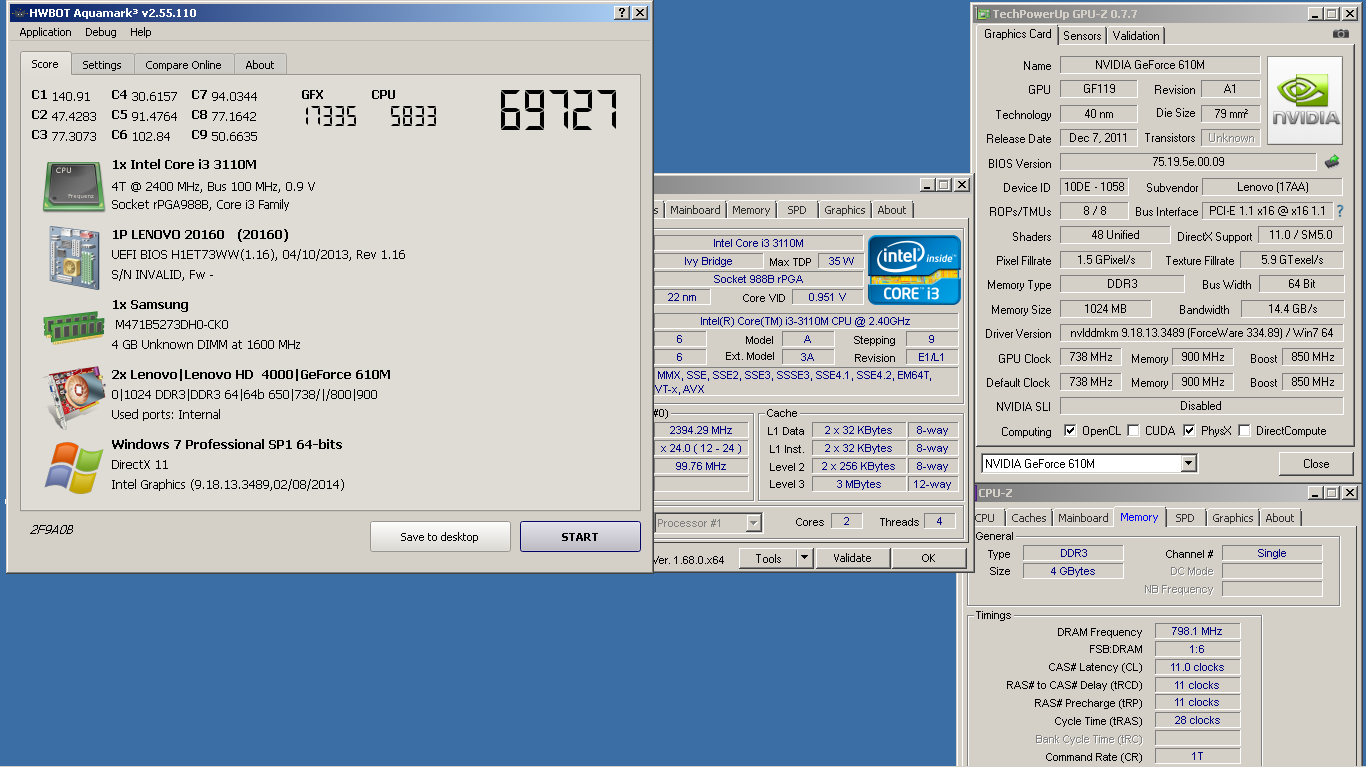Toggle the PhysX checkbox in GPU-Z

(1189, 431)
